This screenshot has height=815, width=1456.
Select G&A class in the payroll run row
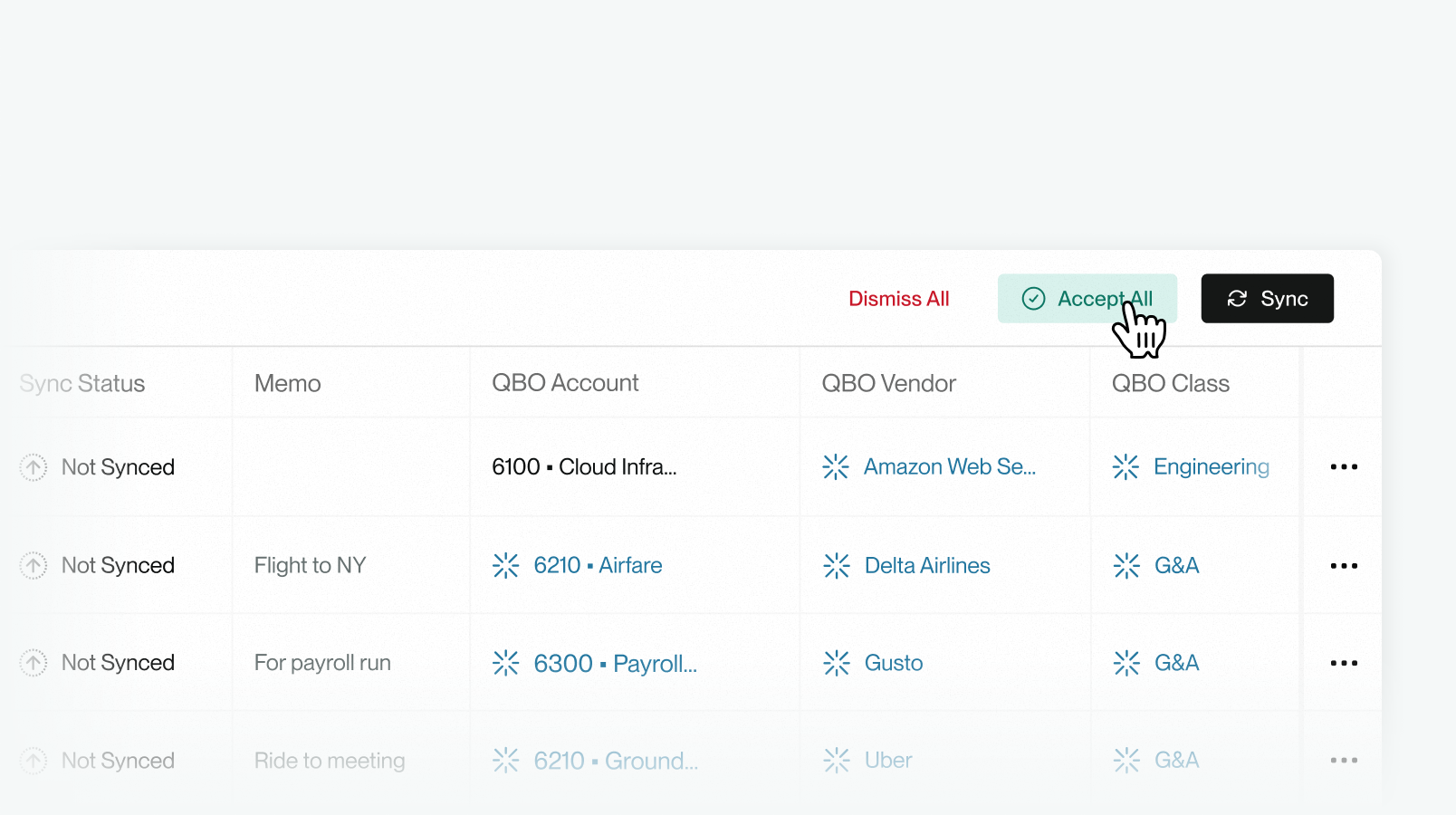pos(1176,663)
